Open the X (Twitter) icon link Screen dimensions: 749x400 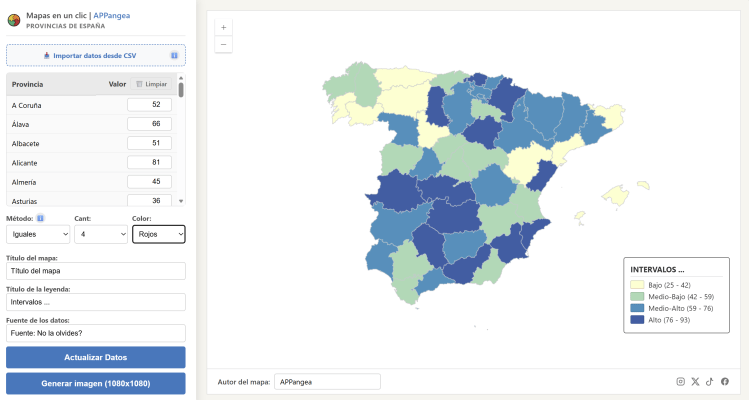695,381
